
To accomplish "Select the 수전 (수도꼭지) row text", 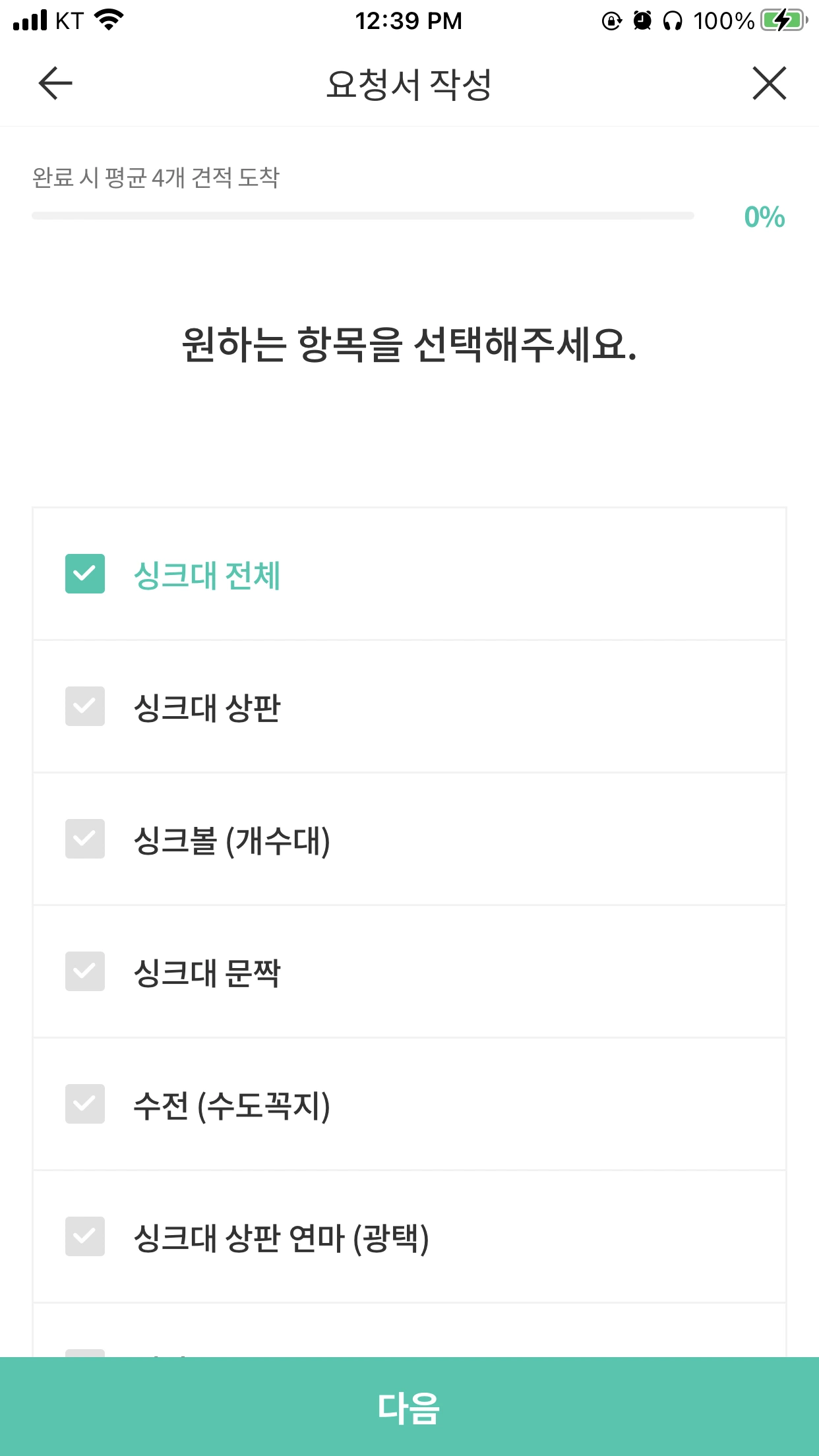I will coord(231,1106).
